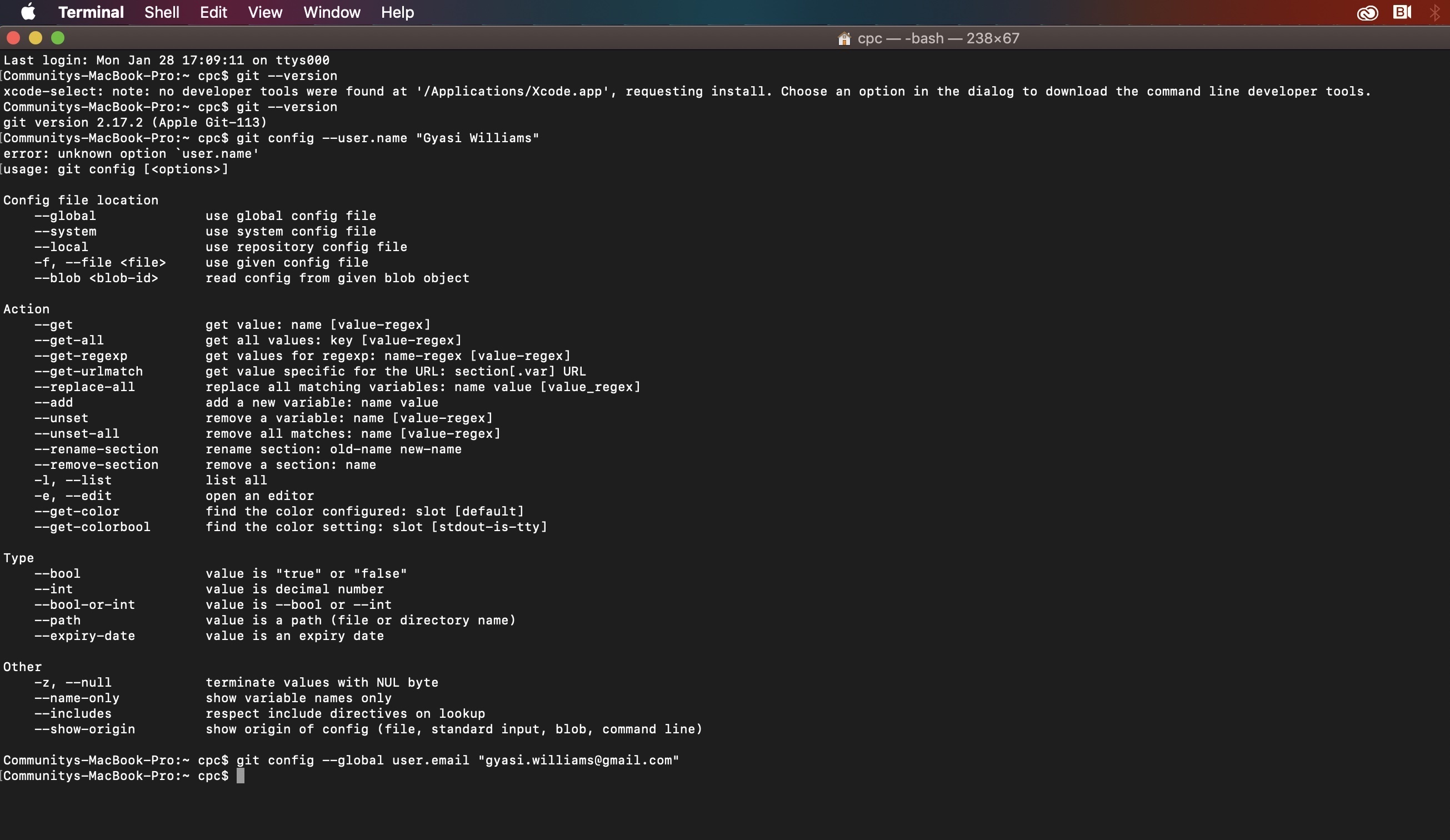1450x840 pixels.
Task: Open the Edit menu
Action: point(212,12)
